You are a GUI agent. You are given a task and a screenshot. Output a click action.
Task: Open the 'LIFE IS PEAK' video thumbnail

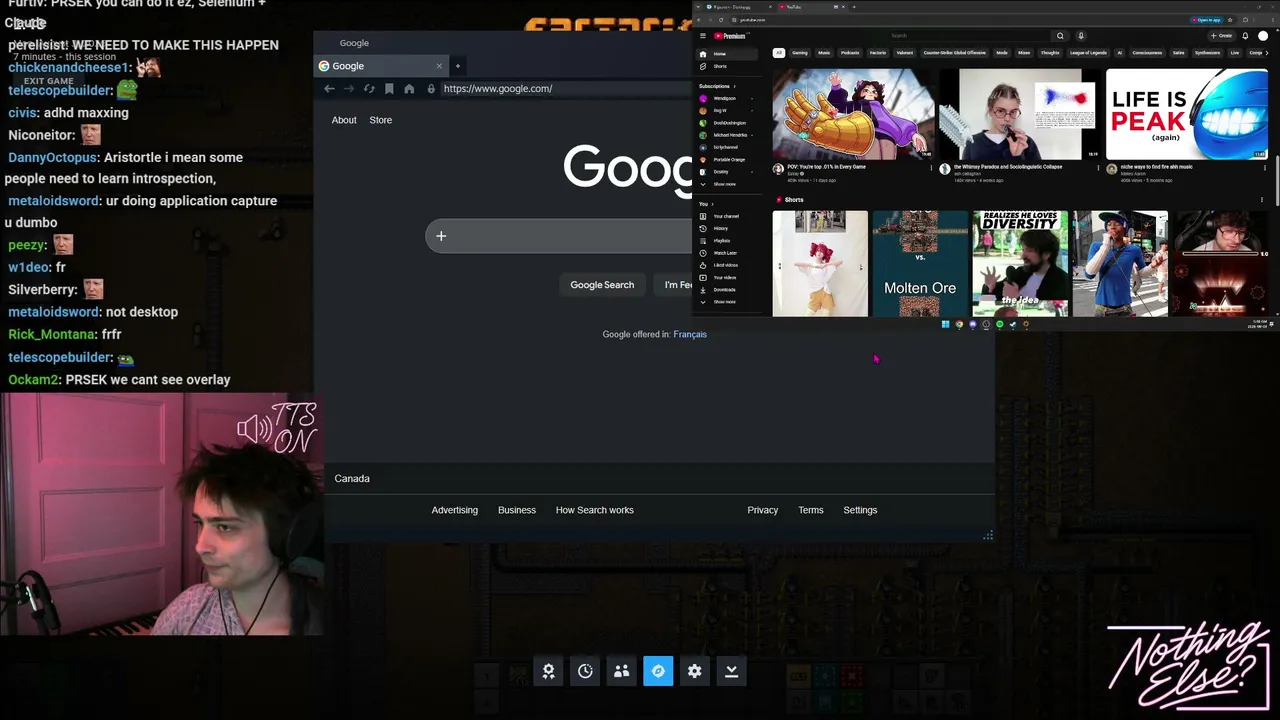pos(1186,114)
